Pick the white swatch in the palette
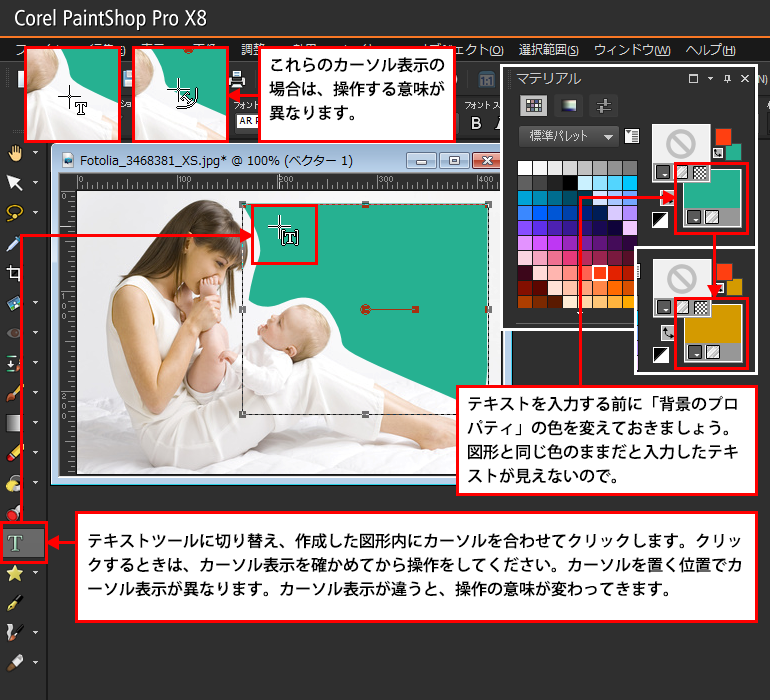This screenshot has width=770, height=700. point(525,168)
